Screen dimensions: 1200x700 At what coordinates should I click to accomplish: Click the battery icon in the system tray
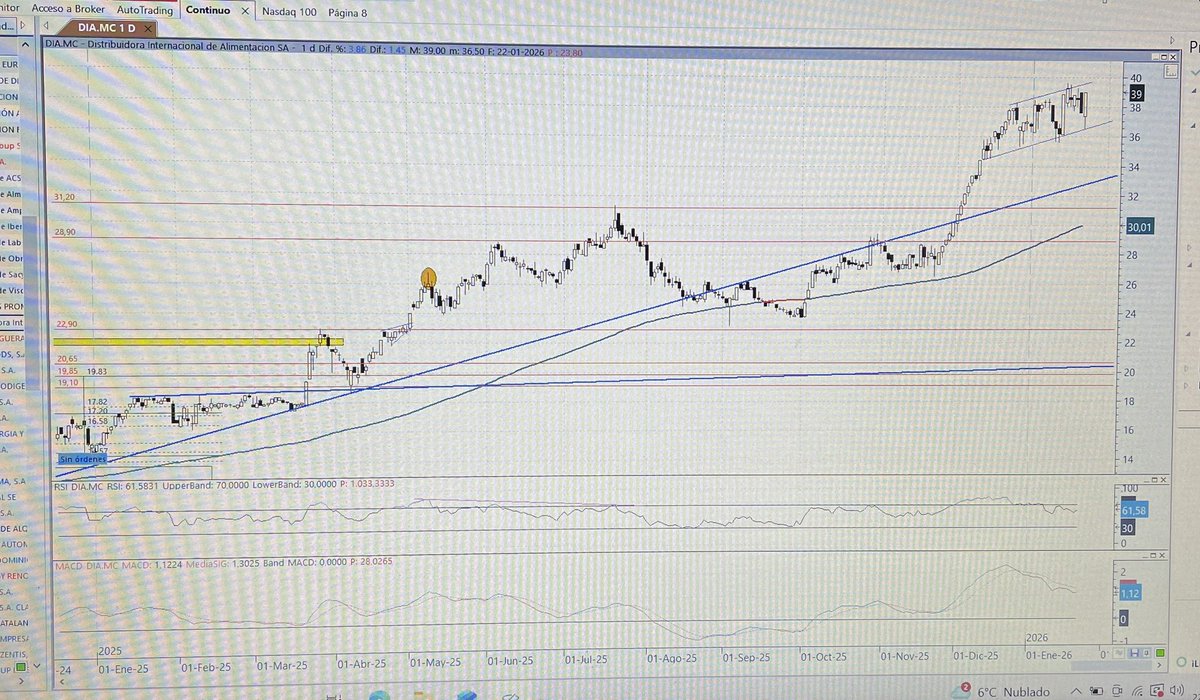click(1096, 691)
